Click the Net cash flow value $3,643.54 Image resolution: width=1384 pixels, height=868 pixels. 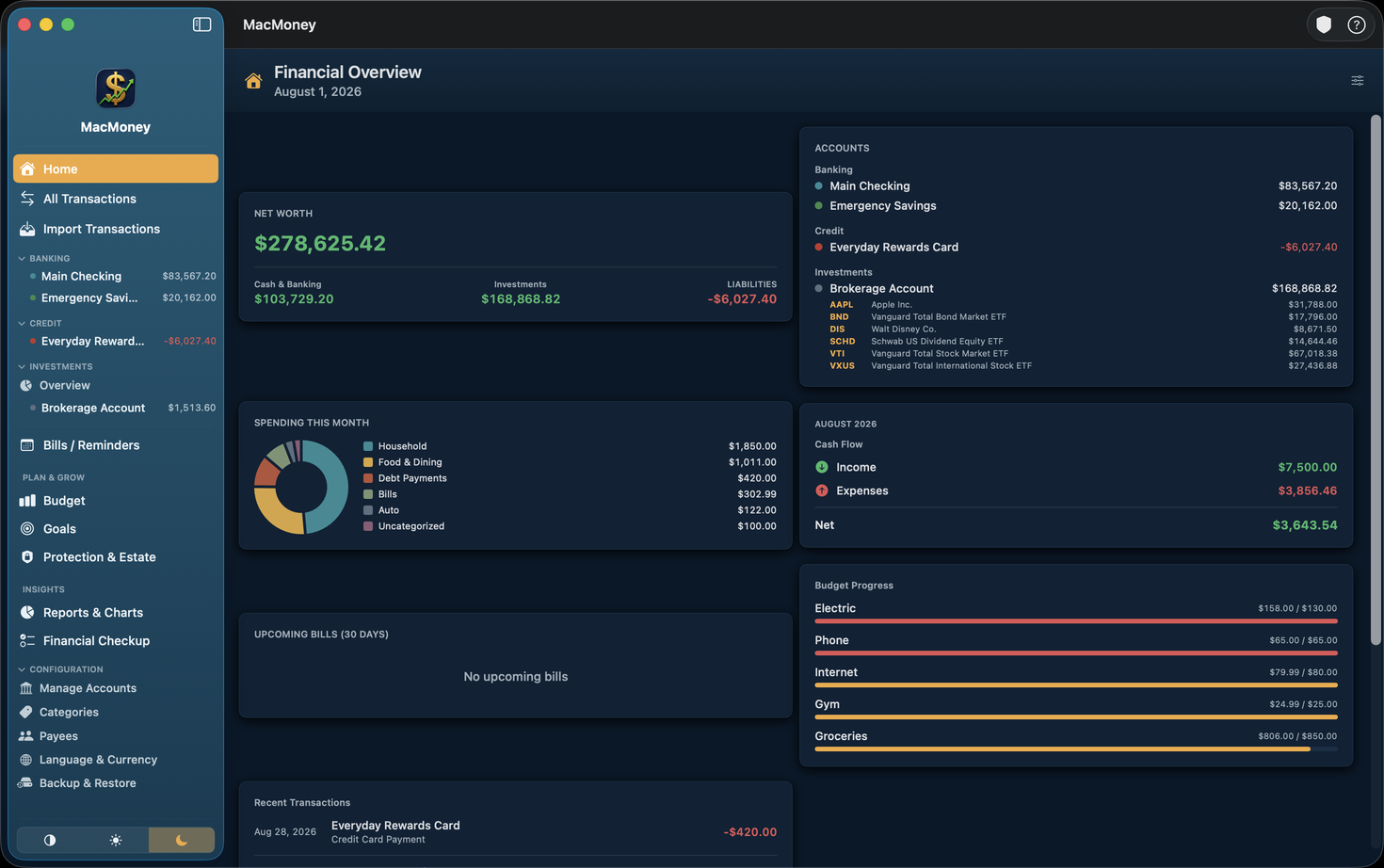(x=1304, y=525)
